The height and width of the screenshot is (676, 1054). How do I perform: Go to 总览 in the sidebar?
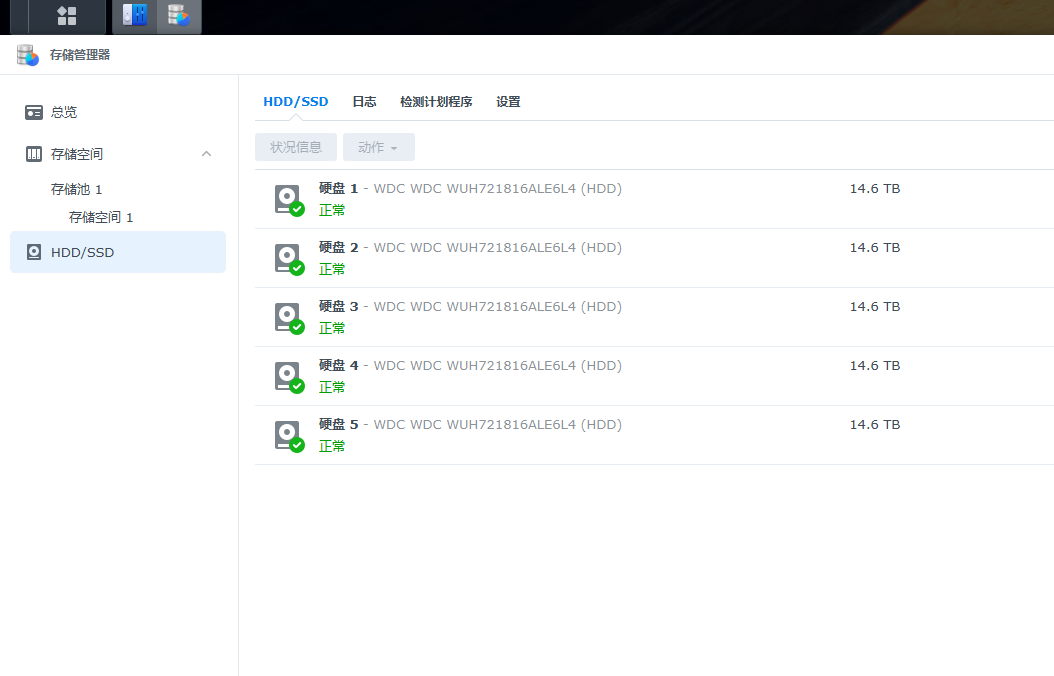(x=64, y=112)
